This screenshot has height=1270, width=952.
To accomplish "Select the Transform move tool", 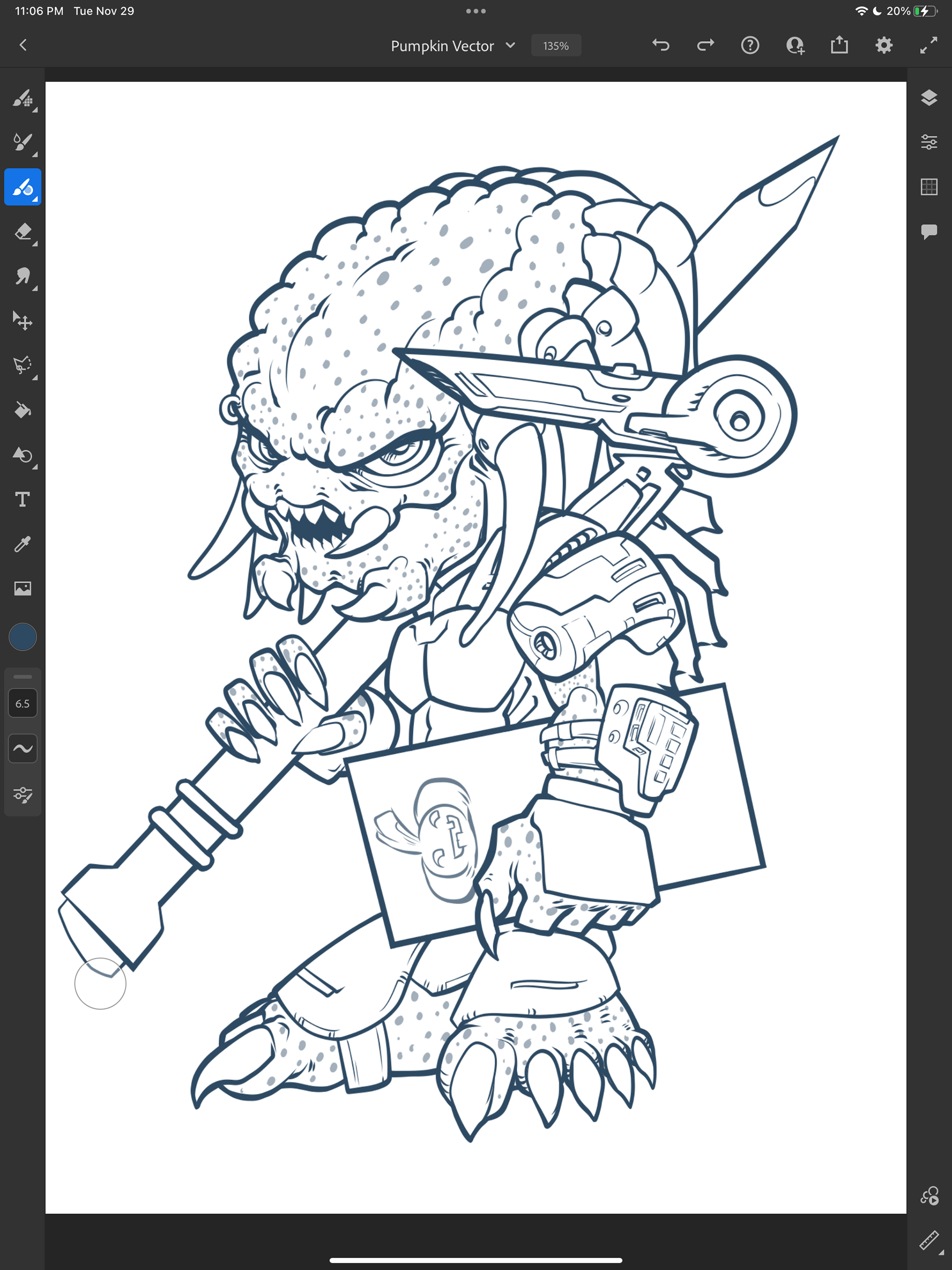I will (23, 321).
